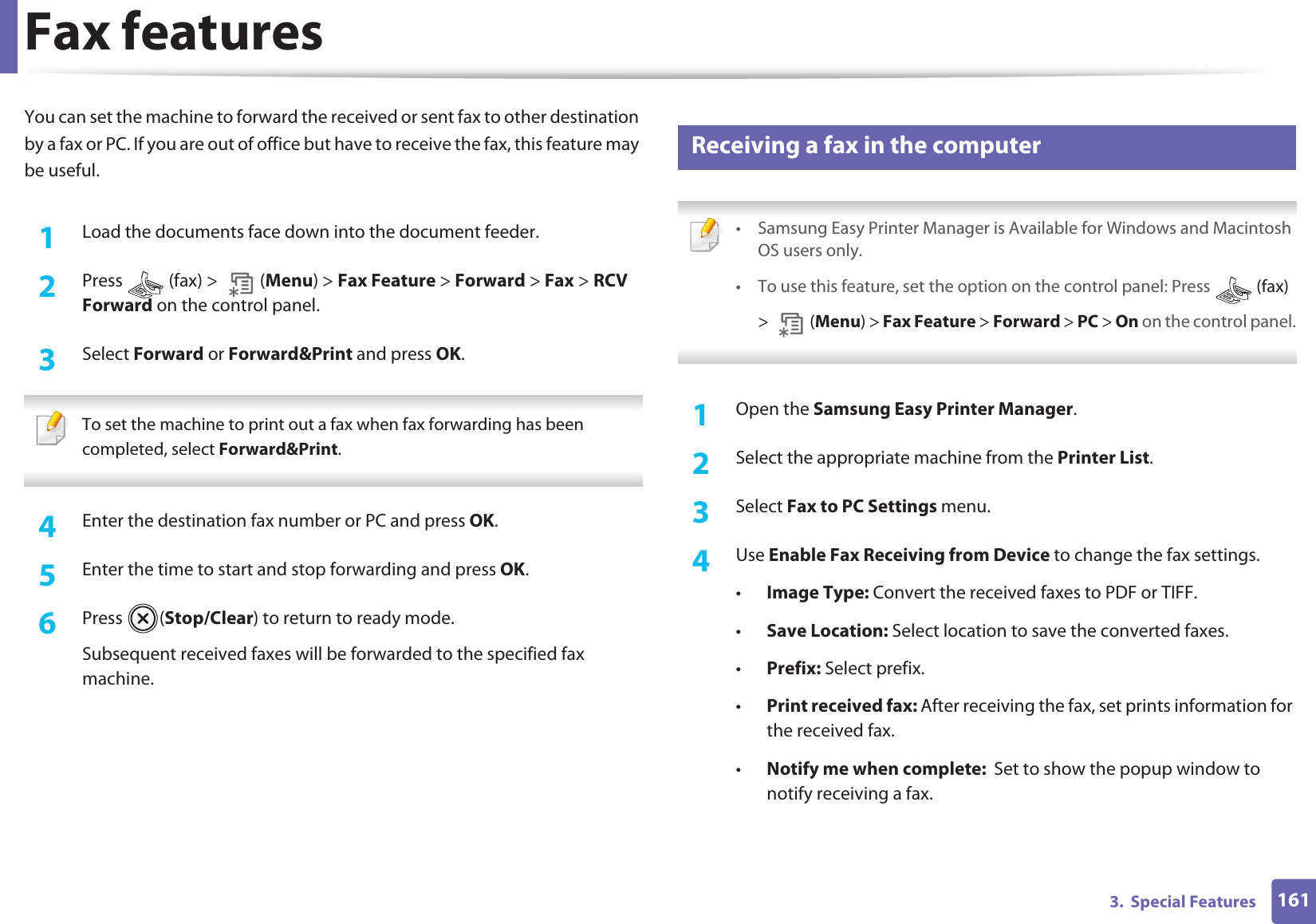Click 'Fax to PC Settings' bold text
Screen dimensions: 1316x924
click(x=861, y=507)
